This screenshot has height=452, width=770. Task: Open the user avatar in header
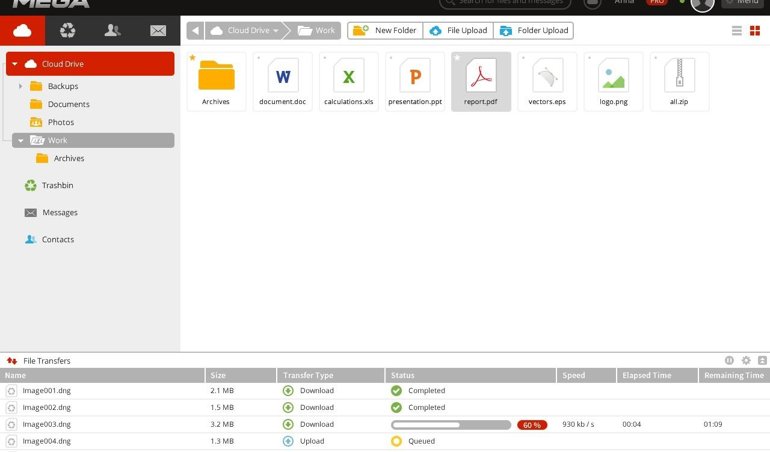pos(702,4)
